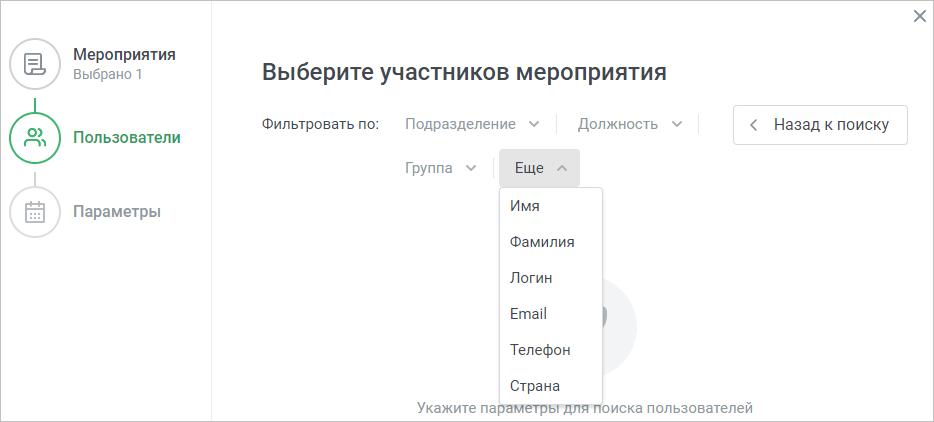Click the Назад к поиску back arrow icon
Viewport: 934px width, 422px height.
click(x=754, y=125)
